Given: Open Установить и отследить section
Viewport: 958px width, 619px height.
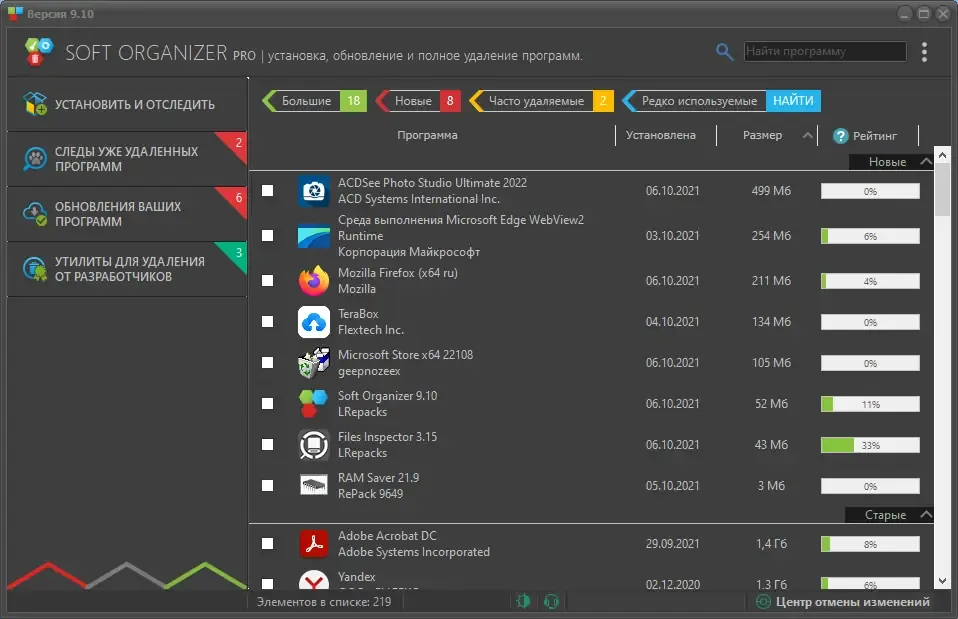Looking at the screenshot, I should (127, 104).
